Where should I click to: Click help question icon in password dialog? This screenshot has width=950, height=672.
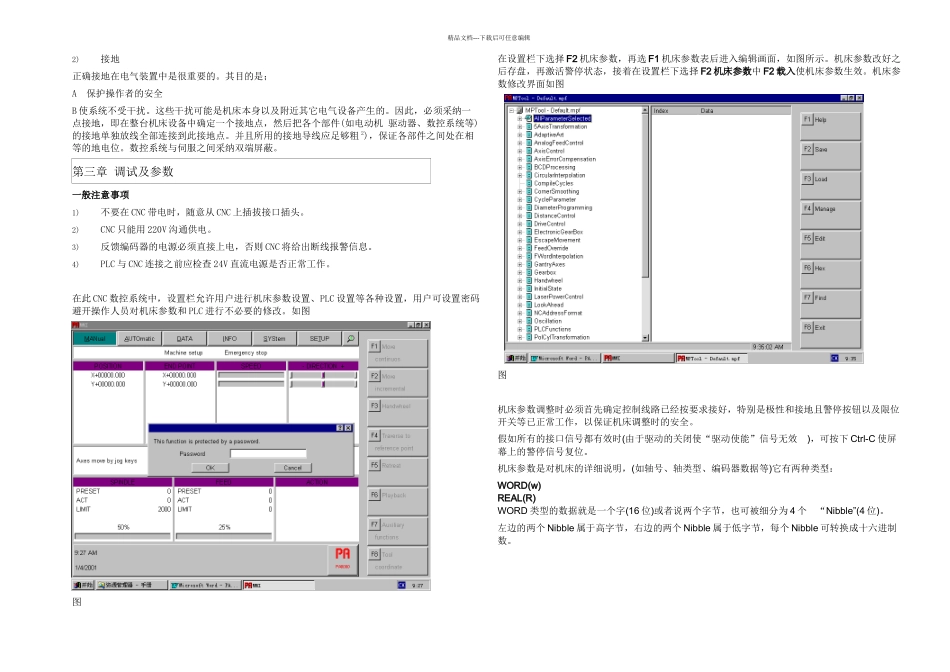[340, 428]
